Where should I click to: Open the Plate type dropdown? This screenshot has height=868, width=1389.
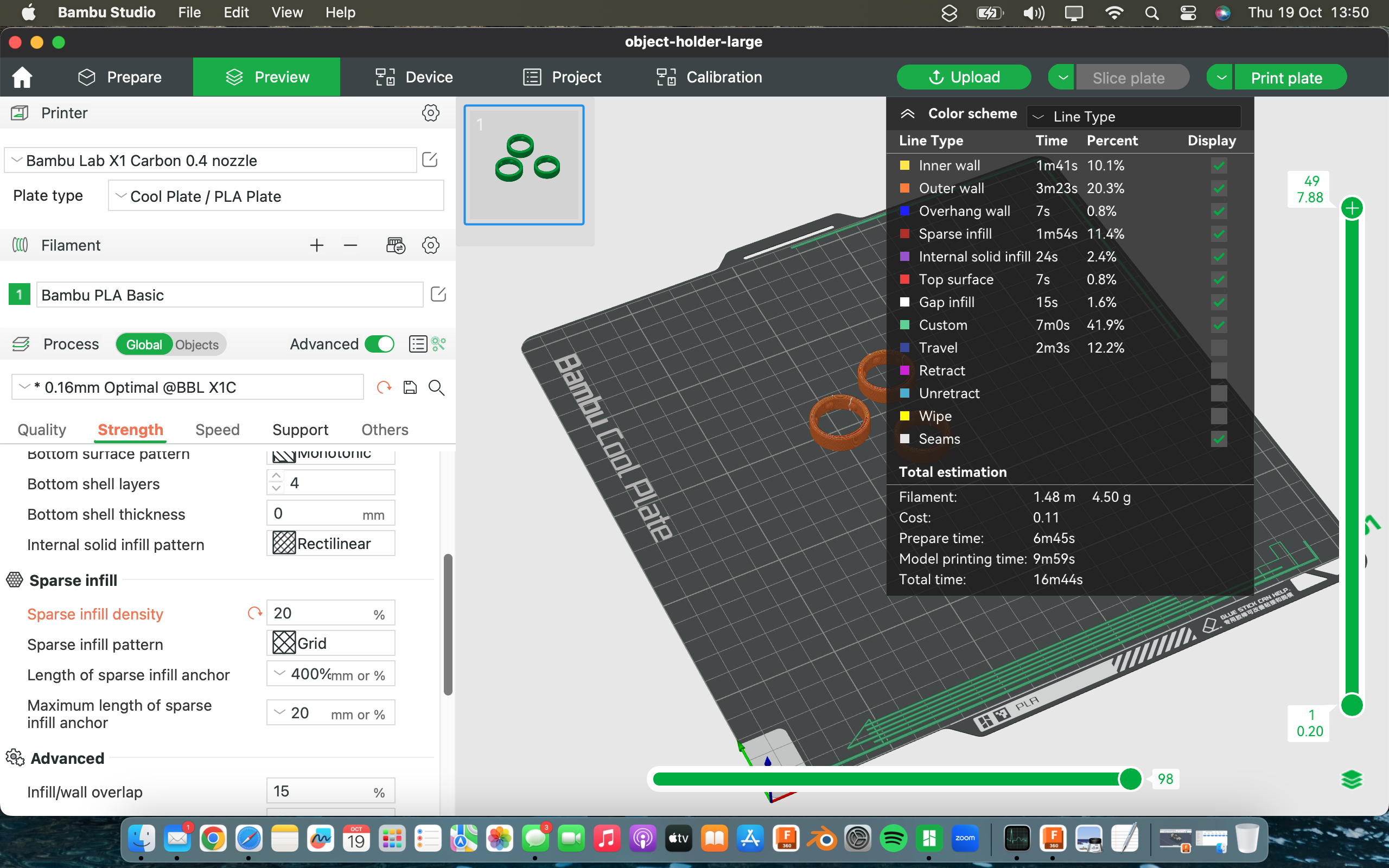click(276, 196)
